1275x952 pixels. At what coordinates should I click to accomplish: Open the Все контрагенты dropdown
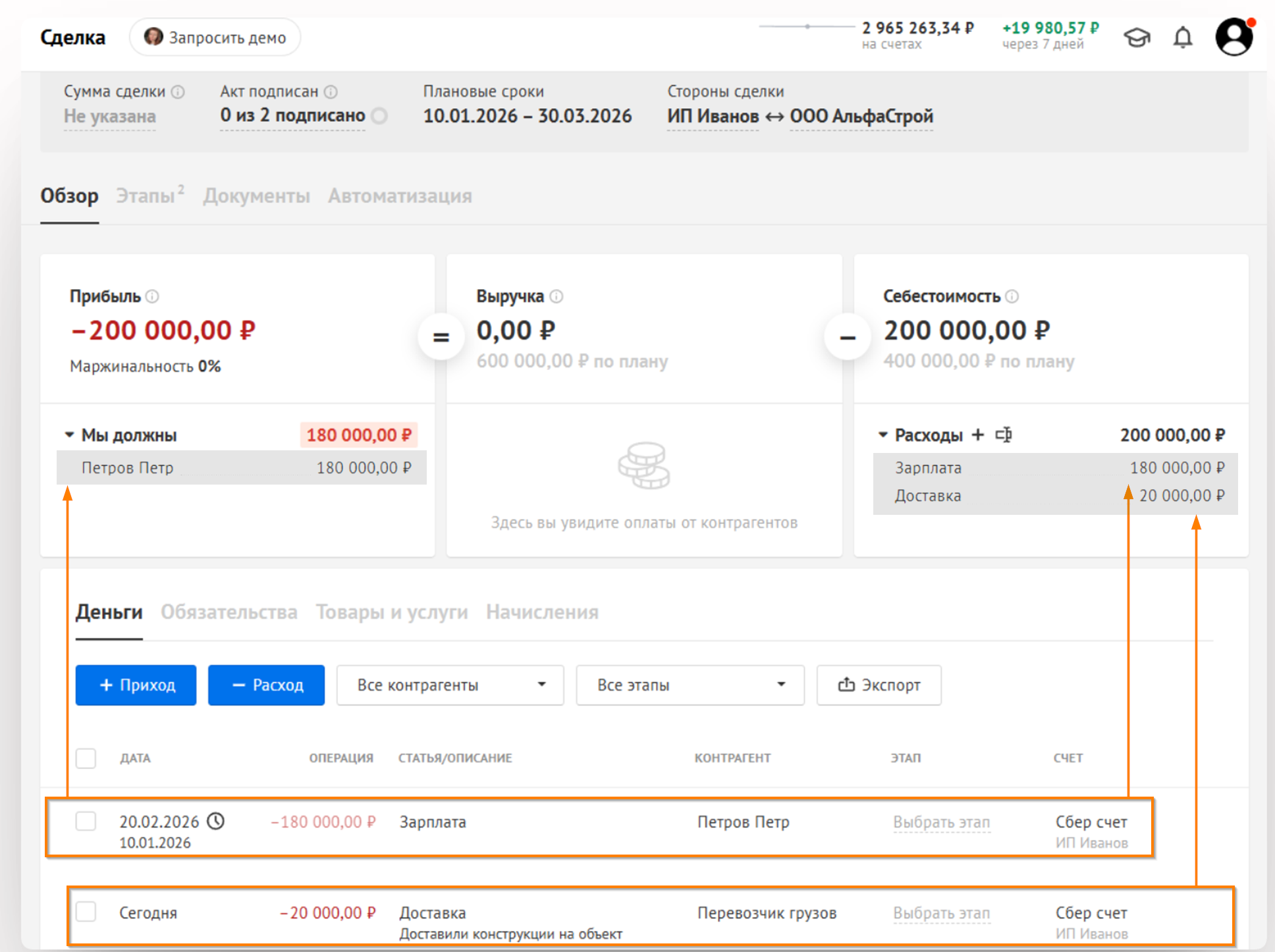click(450, 685)
